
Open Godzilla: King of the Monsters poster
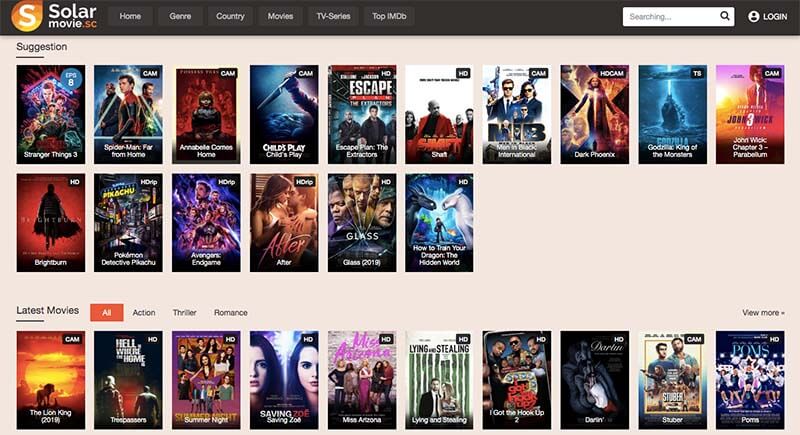point(672,114)
